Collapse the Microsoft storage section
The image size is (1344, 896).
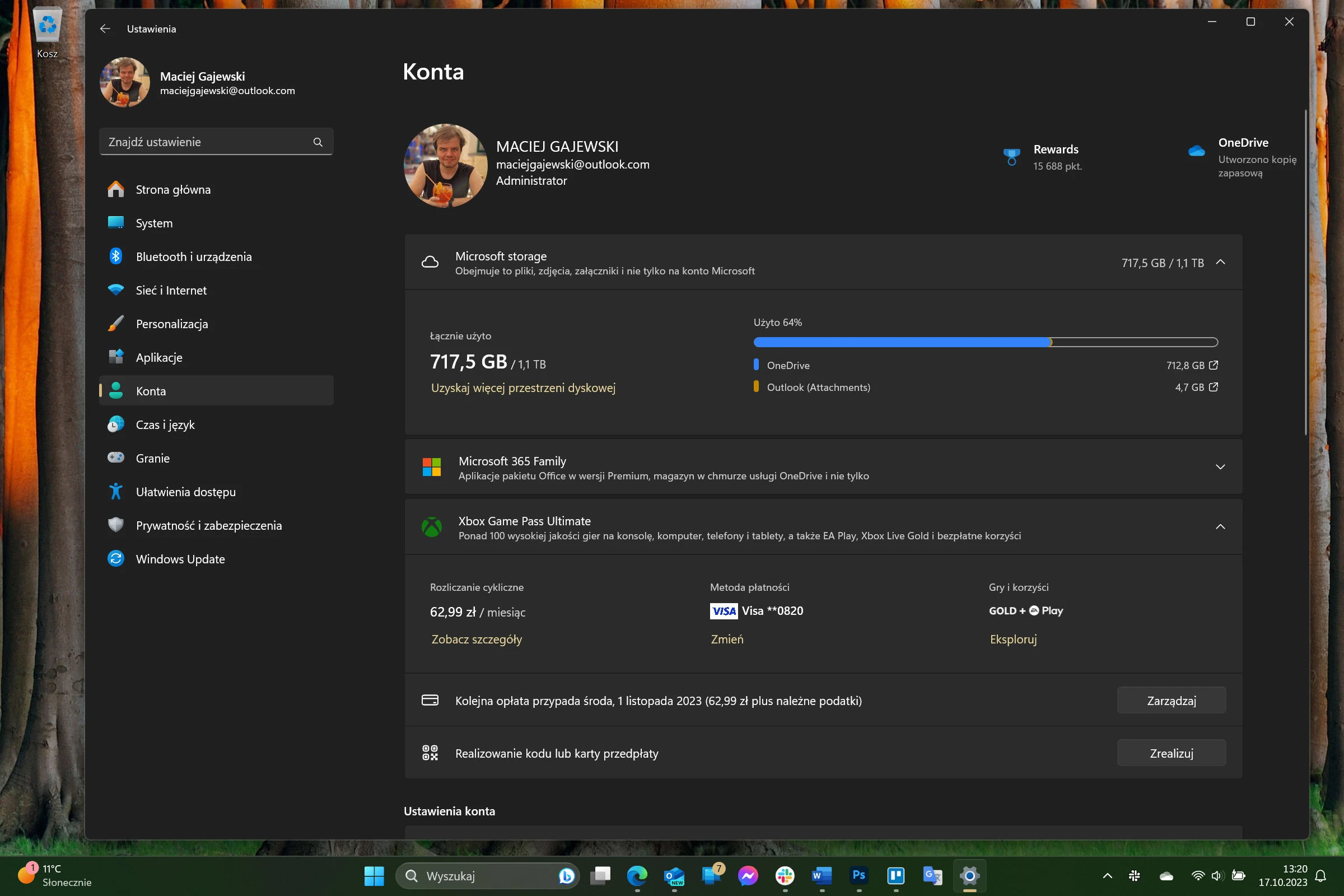(1221, 262)
